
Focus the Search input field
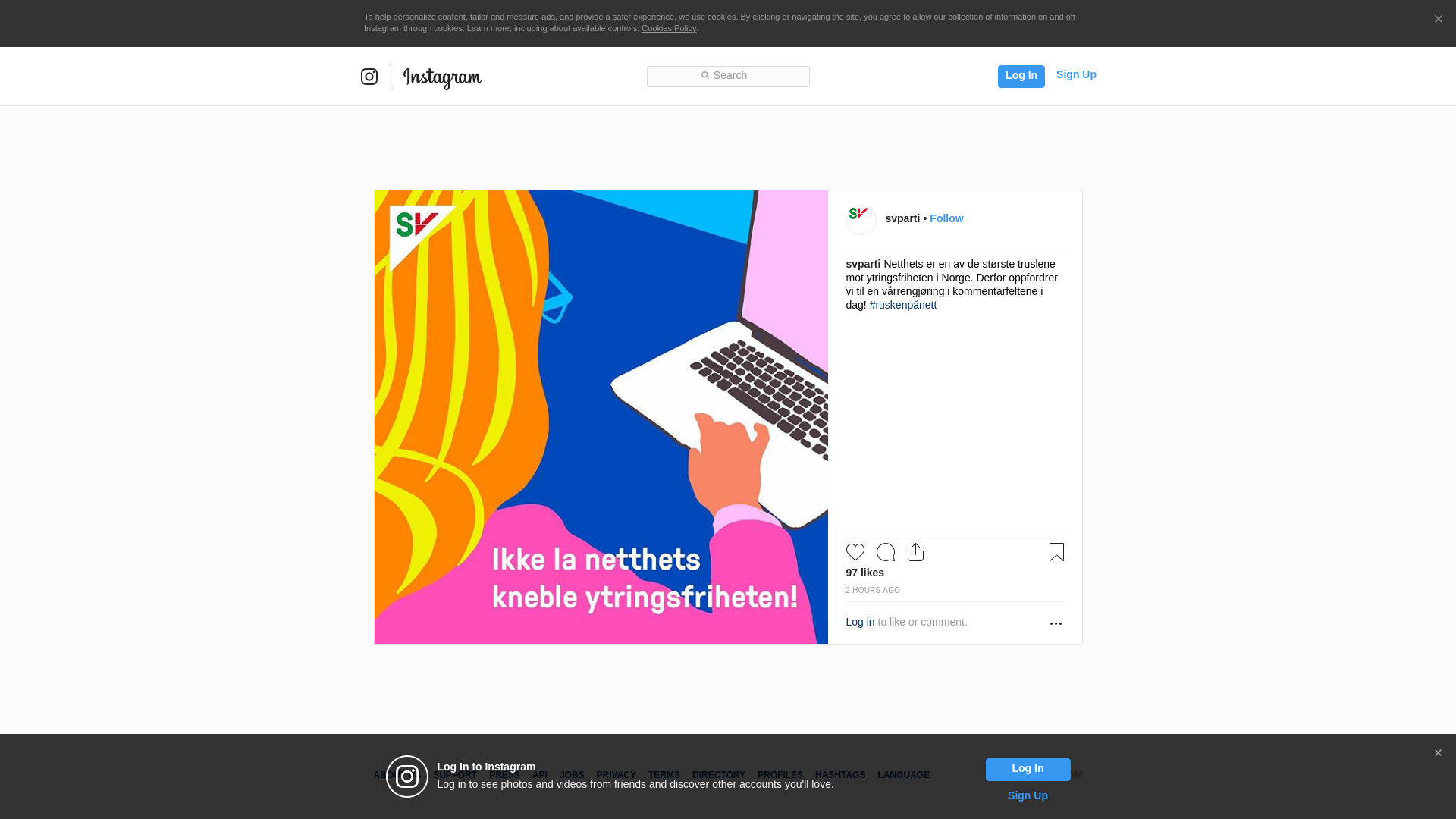728,76
